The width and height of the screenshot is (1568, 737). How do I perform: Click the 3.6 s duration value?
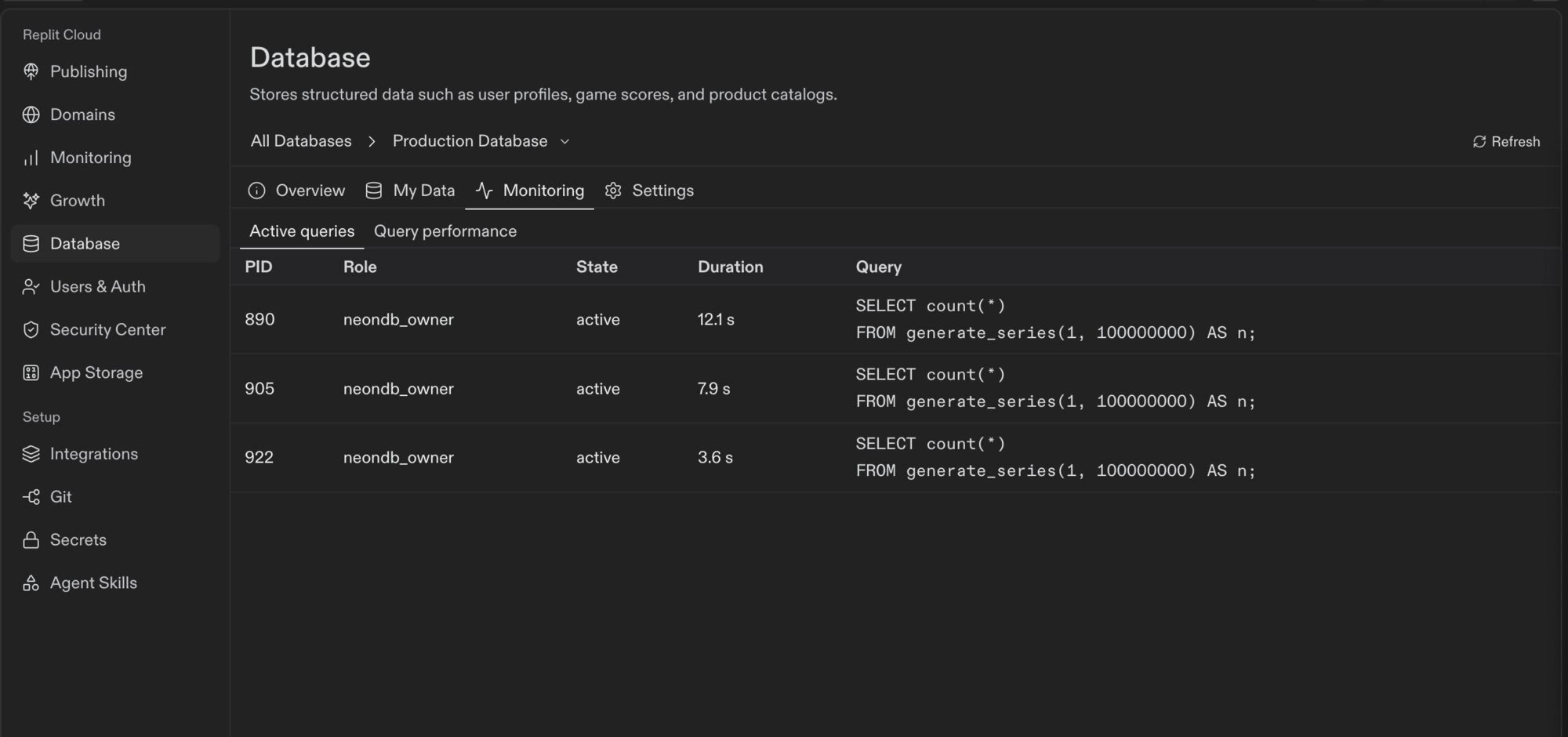[x=715, y=458]
